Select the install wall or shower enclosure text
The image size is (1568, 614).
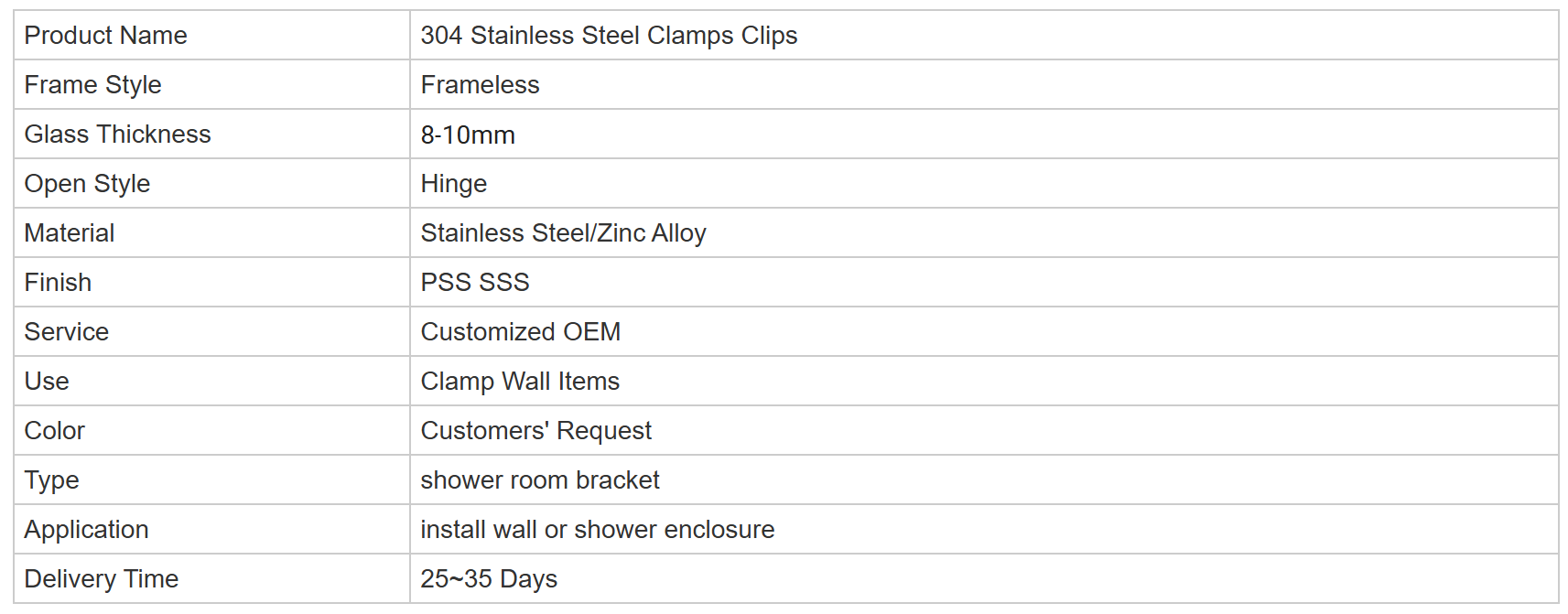pyautogui.click(x=598, y=530)
